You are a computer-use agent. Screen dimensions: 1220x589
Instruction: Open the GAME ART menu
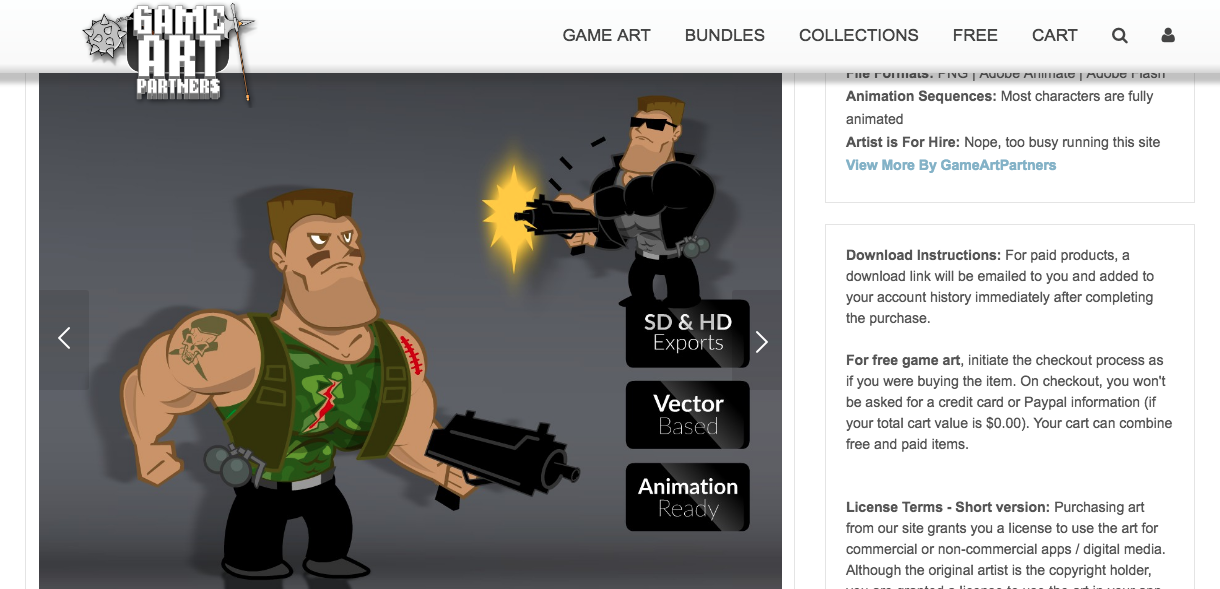606,35
